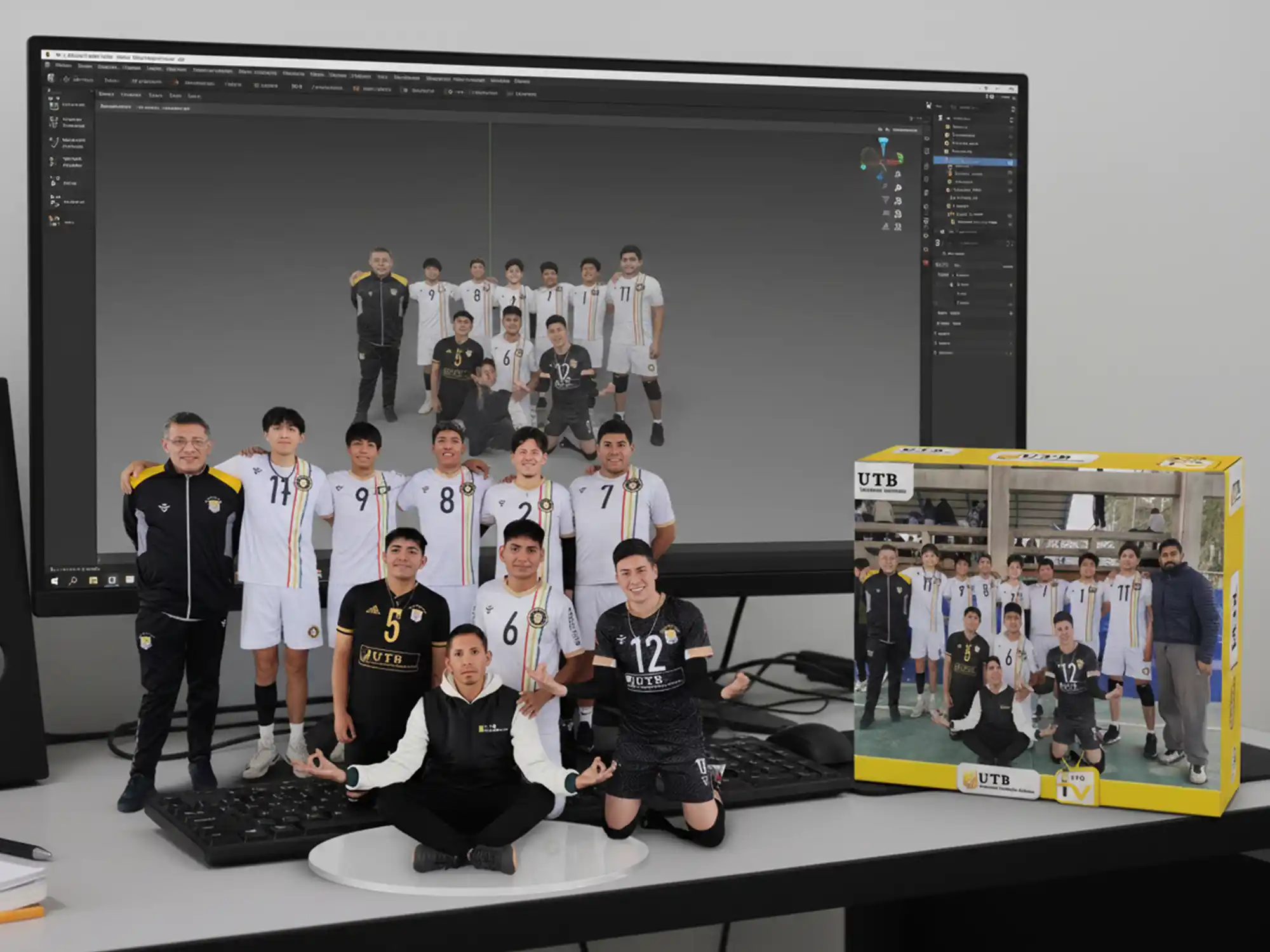Click the eye icon on properties sidebar strip
Image resolution: width=1270 pixels, height=952 pixels.
click(x=927, y=138)
